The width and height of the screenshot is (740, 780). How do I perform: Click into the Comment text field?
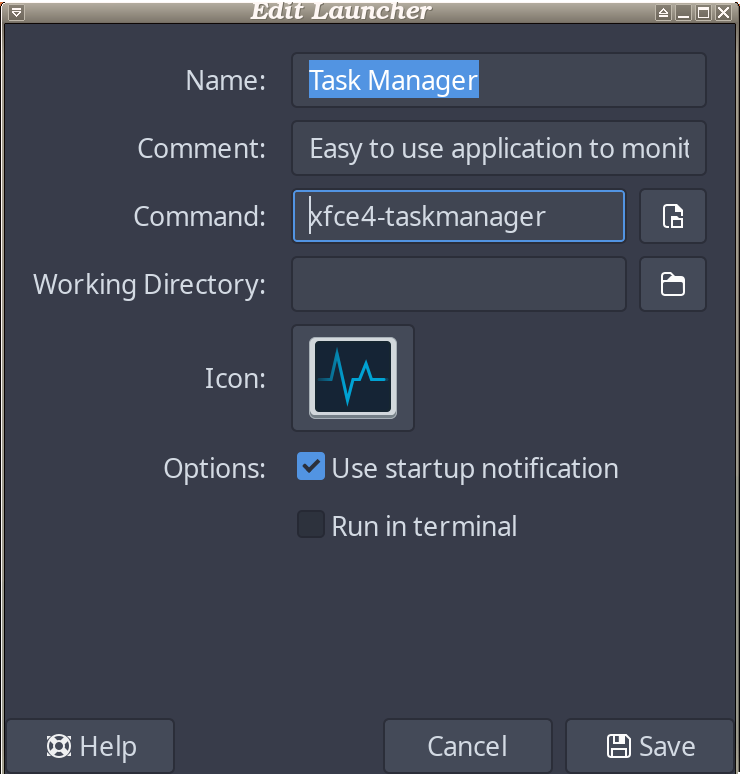pos(498,148)
